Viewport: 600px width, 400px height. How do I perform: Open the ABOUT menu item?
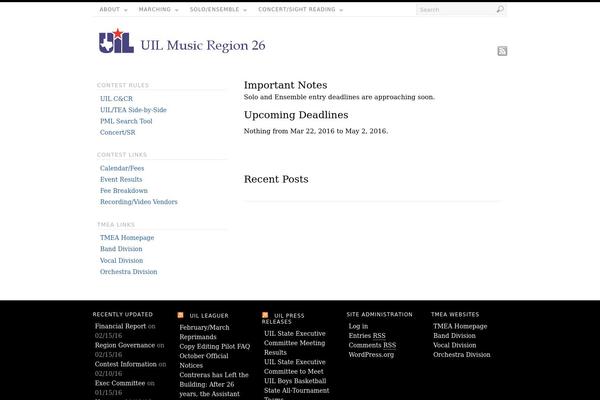110,9
